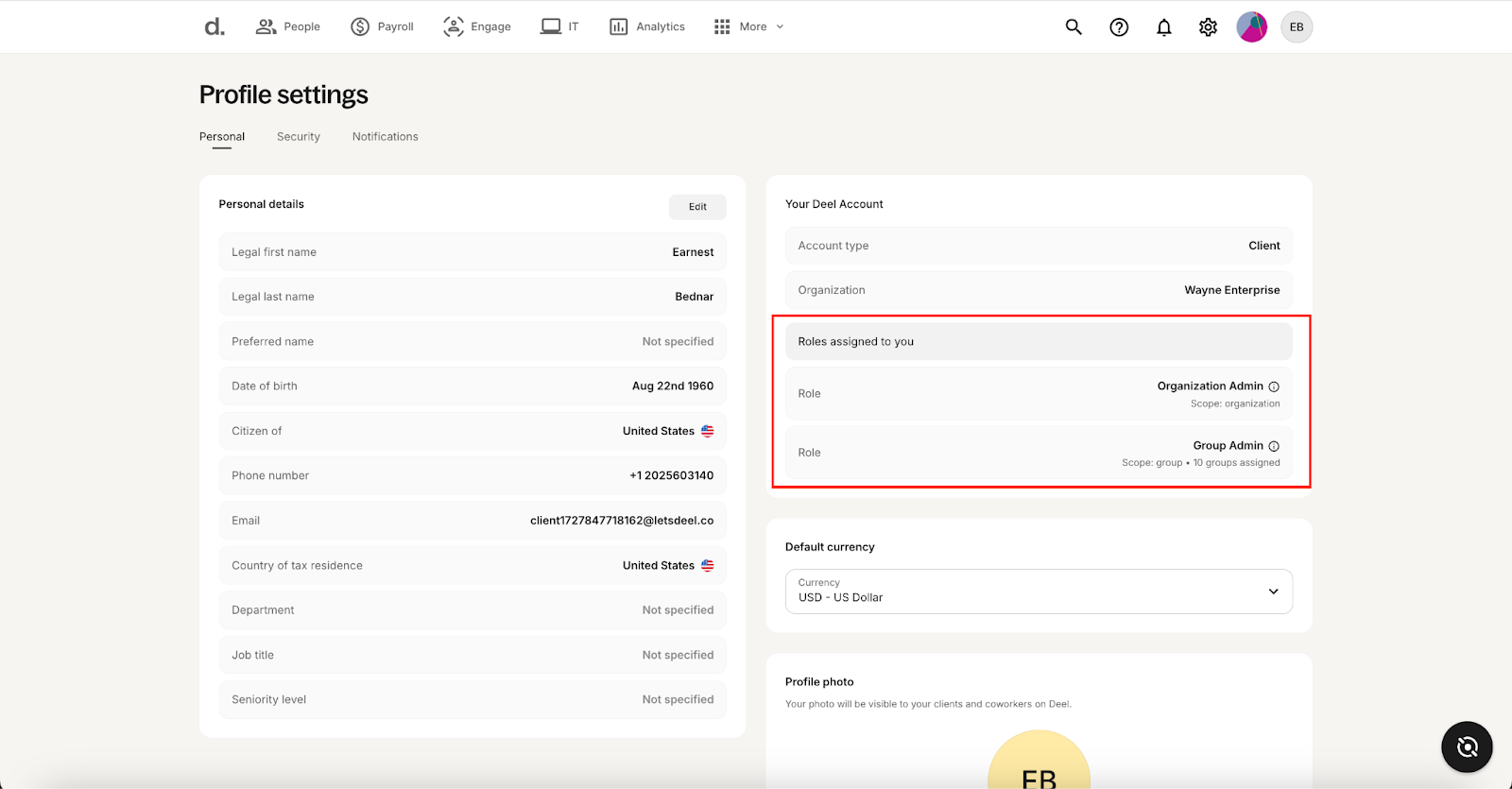Open the People menu
This screenshot has height=789, width=1512.
[x=288, y=26]
